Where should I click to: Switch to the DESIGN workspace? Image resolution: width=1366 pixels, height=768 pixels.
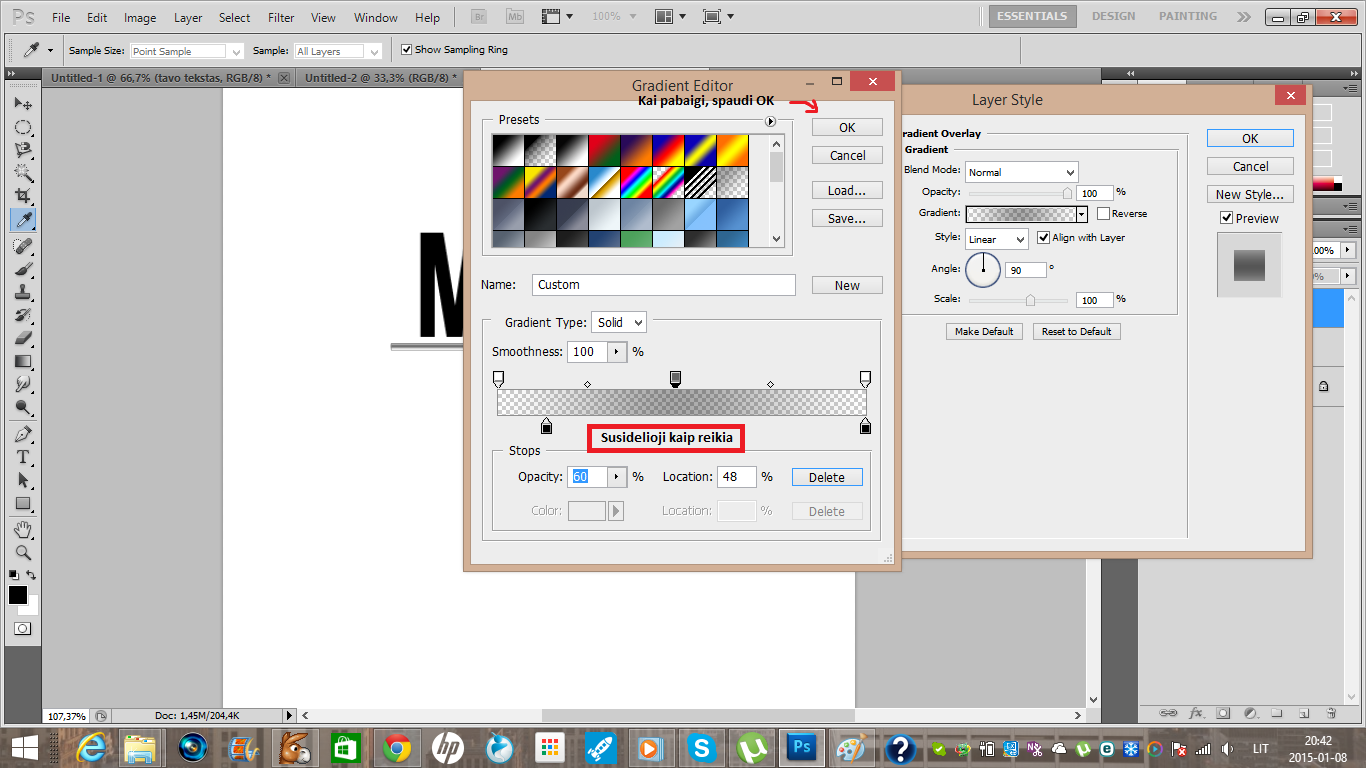tap(1113, 16)
